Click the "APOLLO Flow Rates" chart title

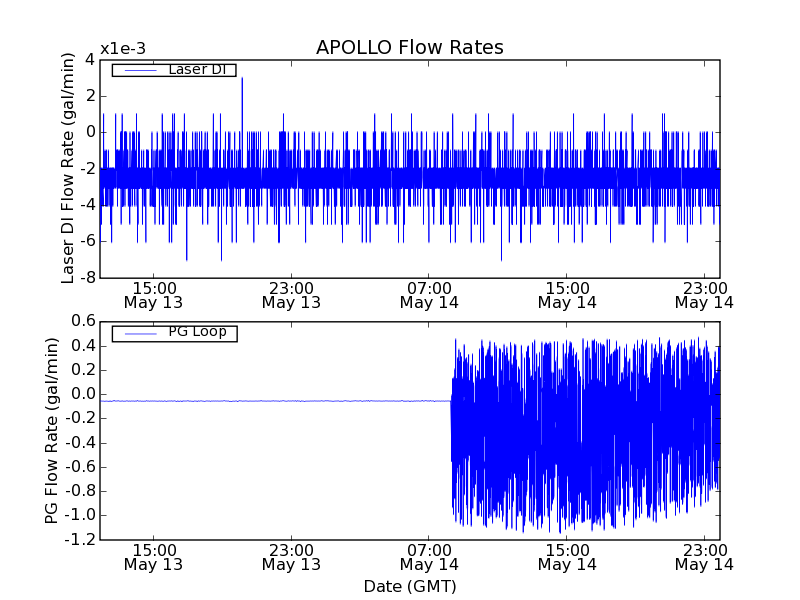point(409,48)
